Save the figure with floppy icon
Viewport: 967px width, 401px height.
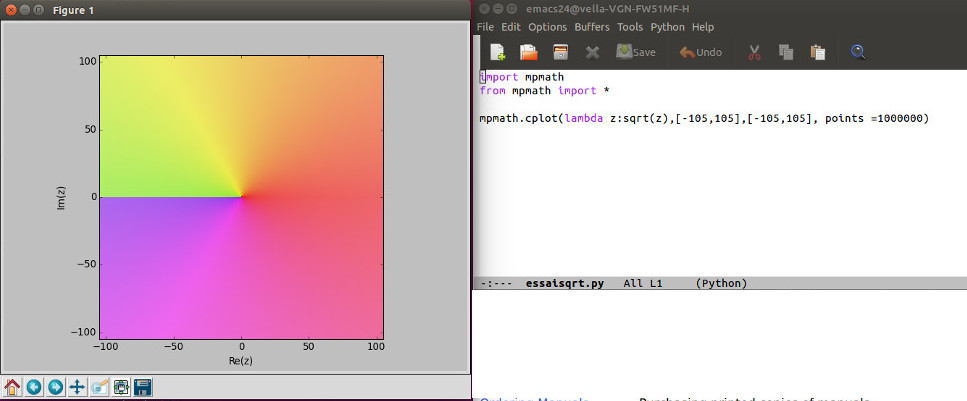pyautogui.click(x=142, y=387)
